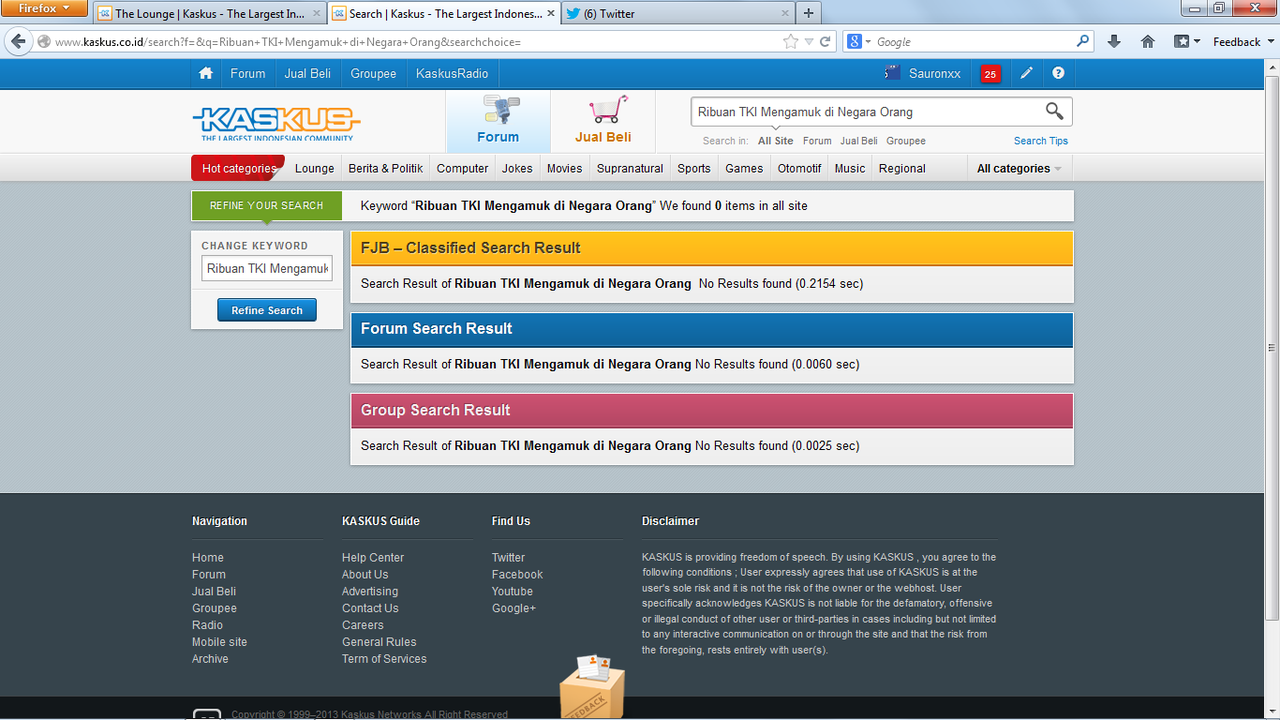Open Mobile site footer link

[219, 642]
